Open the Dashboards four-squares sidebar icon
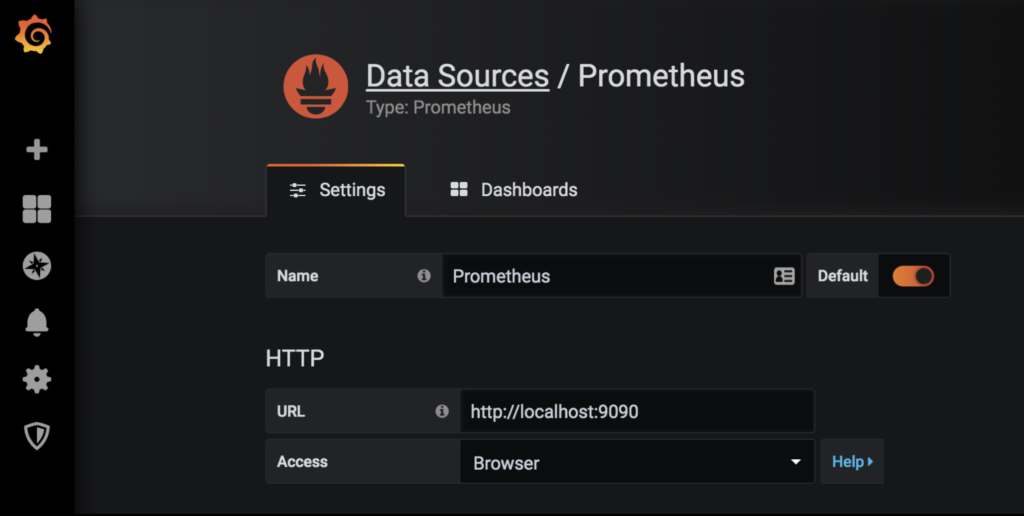The image size is (1024, 516). coord(37,209)
